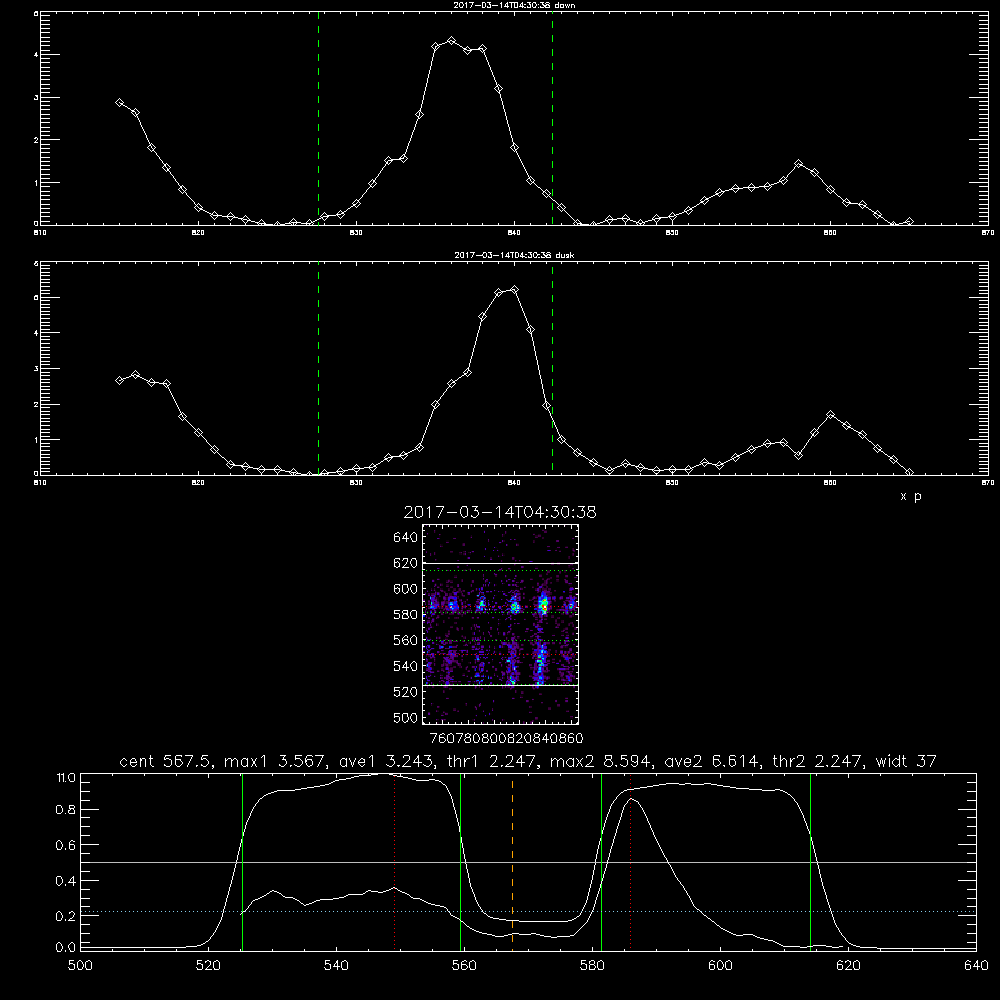Click the '500' x-axis label of bottom plot

80,966
